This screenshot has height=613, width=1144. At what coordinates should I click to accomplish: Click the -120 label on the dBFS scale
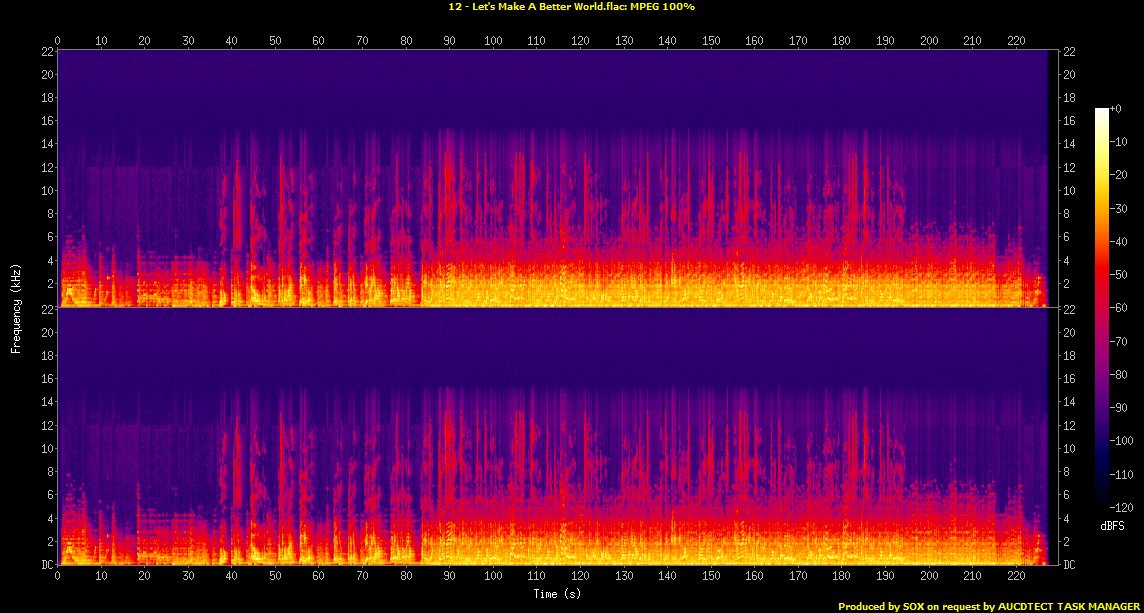coord(1124,505)
